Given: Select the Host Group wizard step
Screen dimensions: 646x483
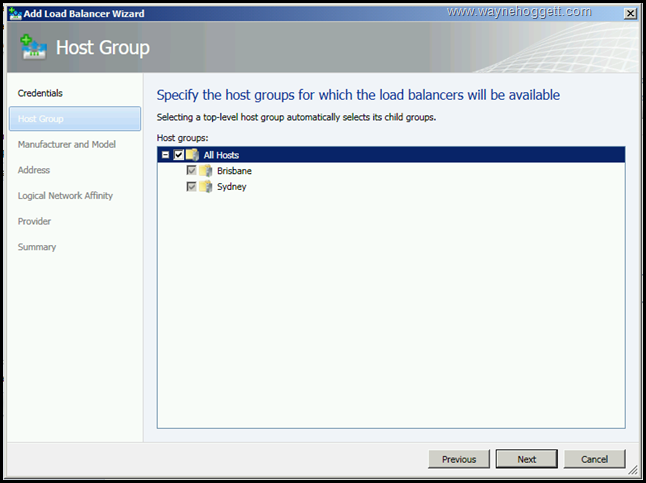Looking at the screenshot, I should pos(75,119).
